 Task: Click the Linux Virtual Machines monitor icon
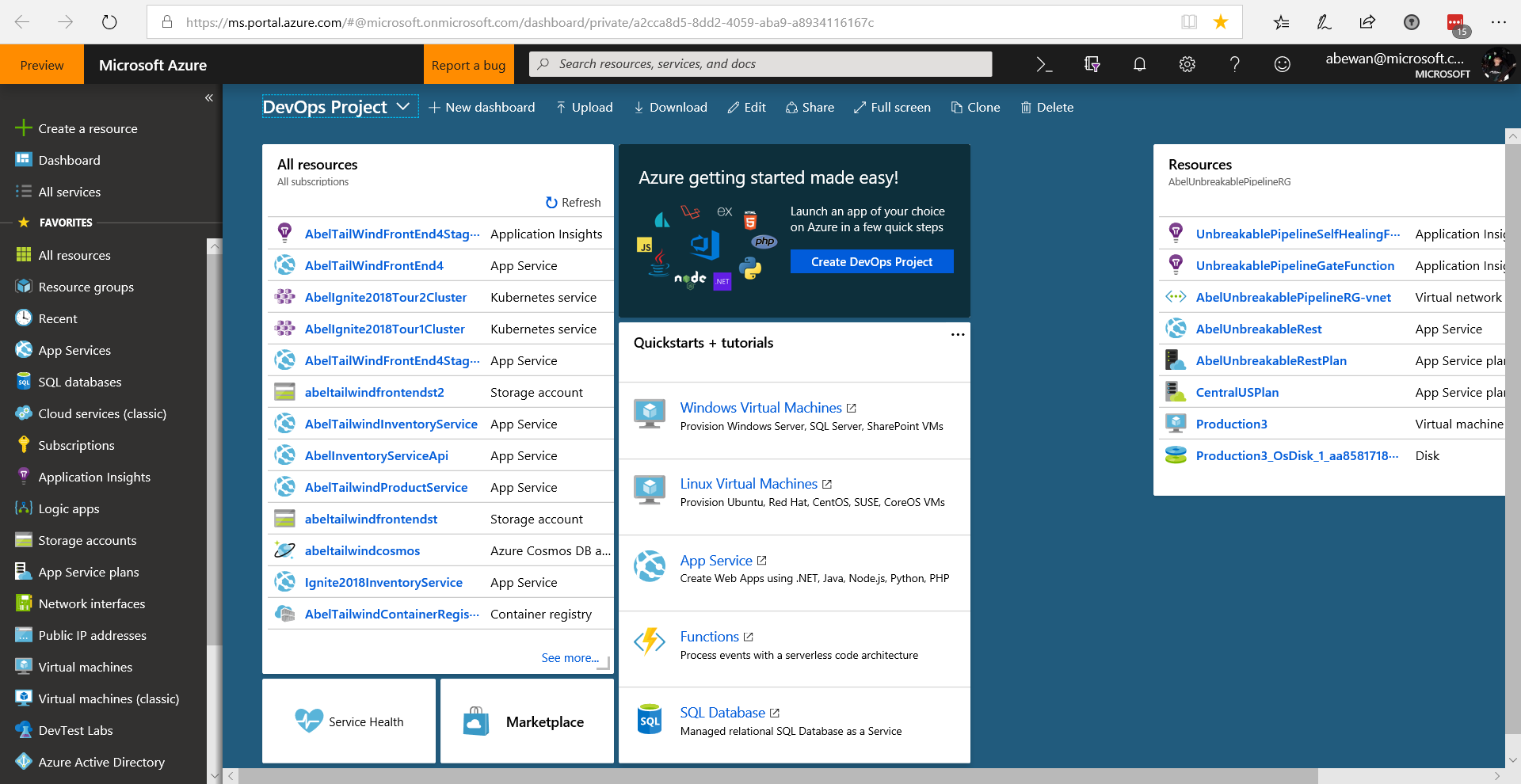[650, 490]
